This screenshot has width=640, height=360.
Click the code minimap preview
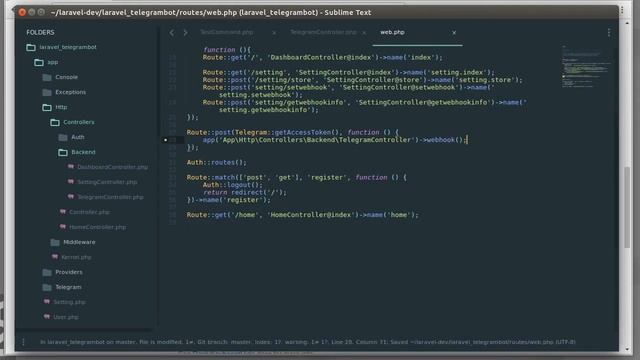[586, 67]
